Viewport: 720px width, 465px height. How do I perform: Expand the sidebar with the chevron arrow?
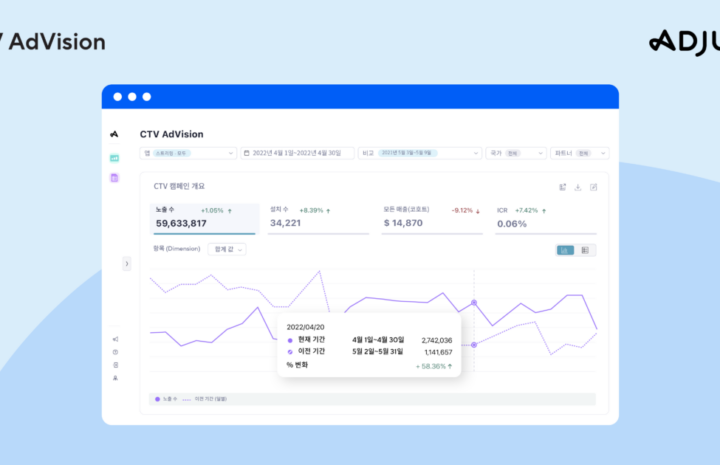click(127, 263)
